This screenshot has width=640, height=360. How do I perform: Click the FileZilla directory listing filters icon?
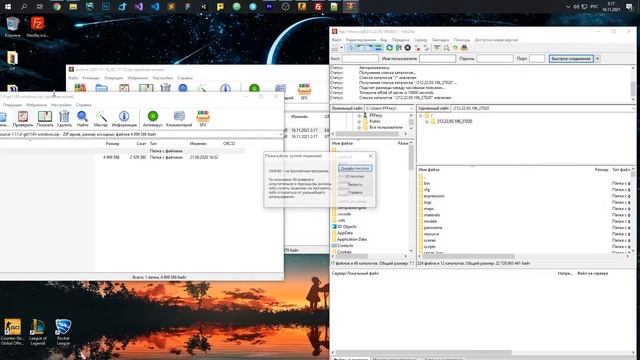[437, 48]
